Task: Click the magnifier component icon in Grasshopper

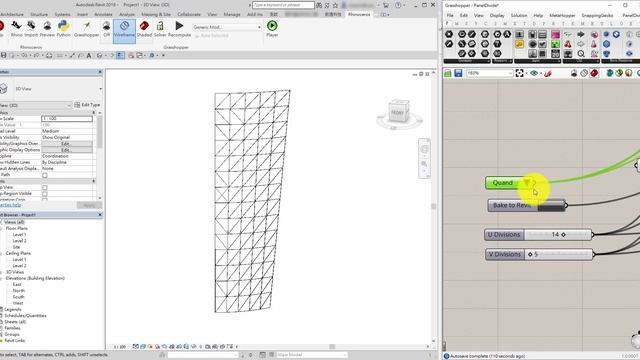Action: (581, 53)
